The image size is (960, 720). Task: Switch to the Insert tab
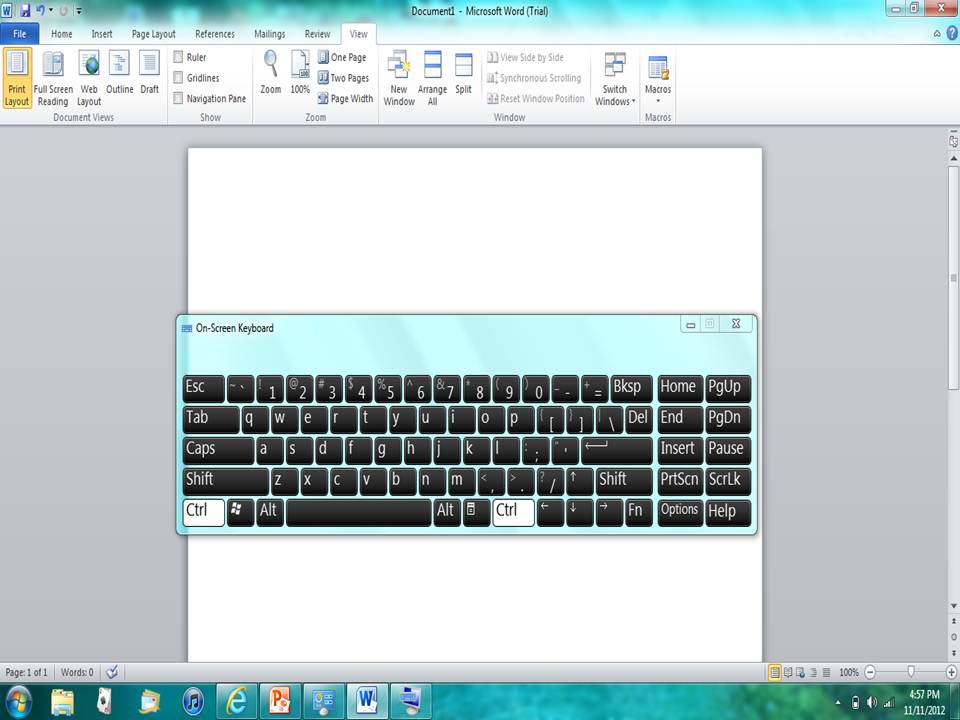click(102, 34)
